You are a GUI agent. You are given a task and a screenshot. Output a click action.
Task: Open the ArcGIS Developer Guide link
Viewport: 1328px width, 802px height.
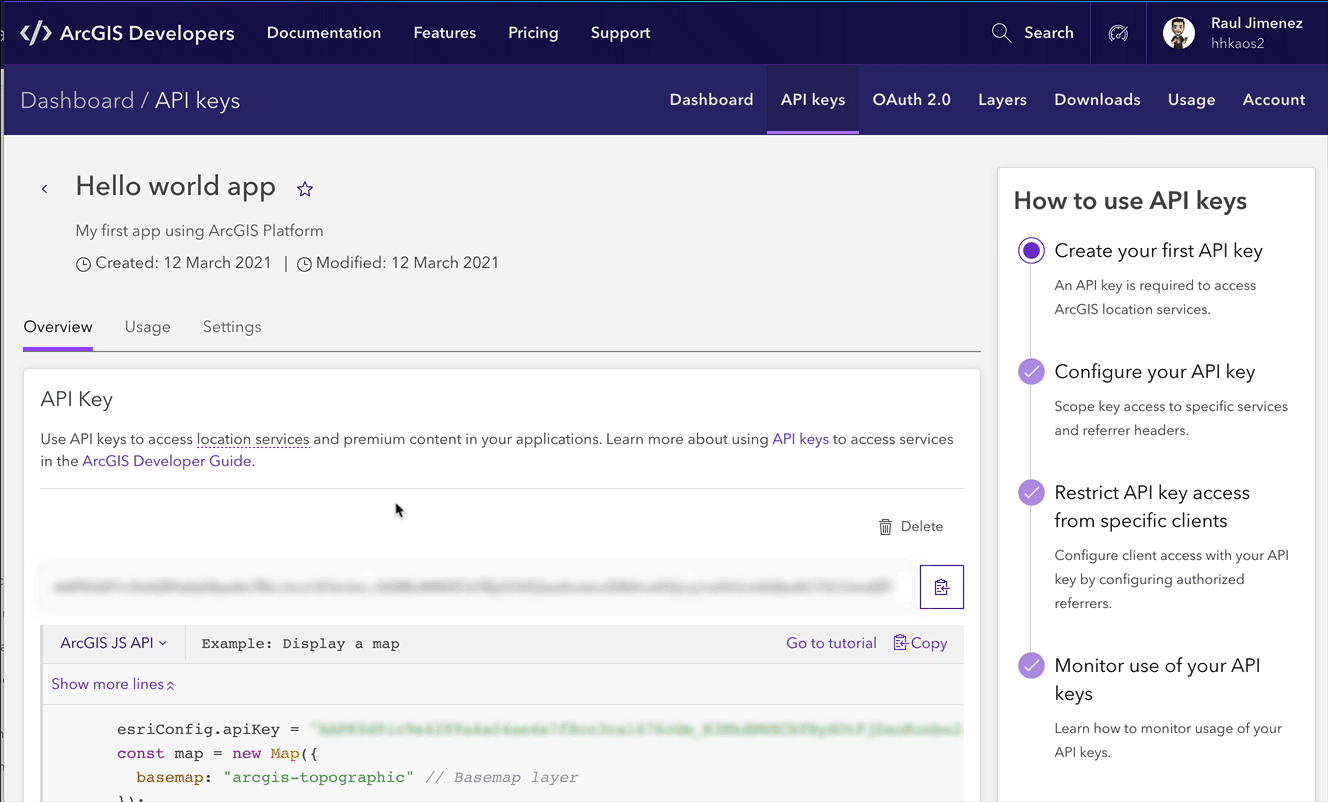coord(167,461)
